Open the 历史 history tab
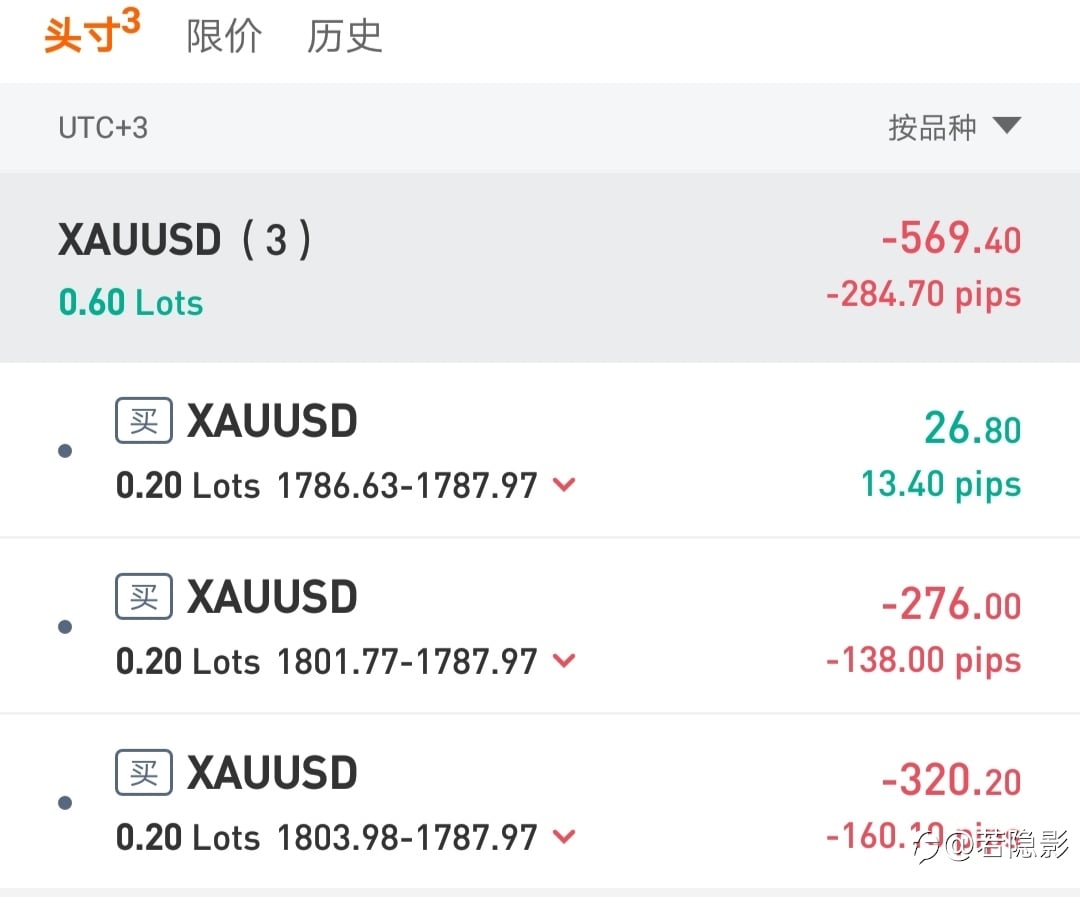1080x897 pixels. tap(344, 36)
